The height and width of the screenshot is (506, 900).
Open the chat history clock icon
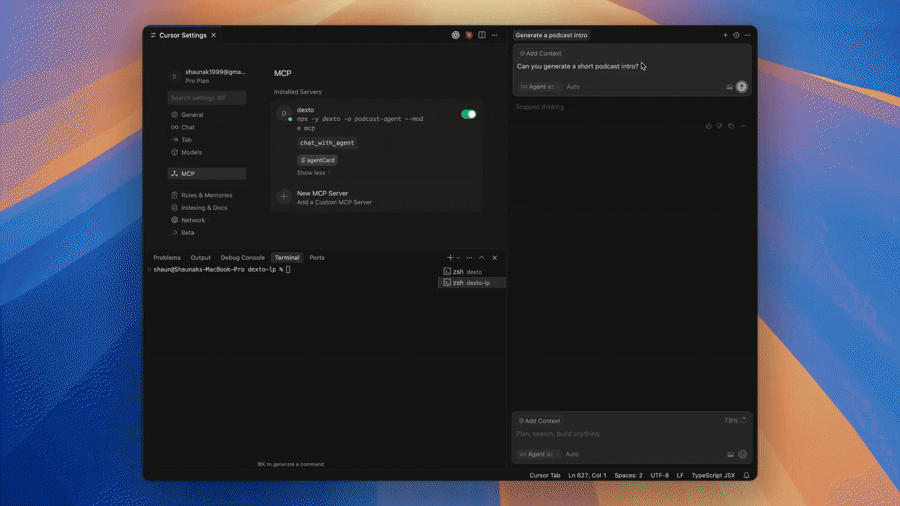click(x=736, y=35)
